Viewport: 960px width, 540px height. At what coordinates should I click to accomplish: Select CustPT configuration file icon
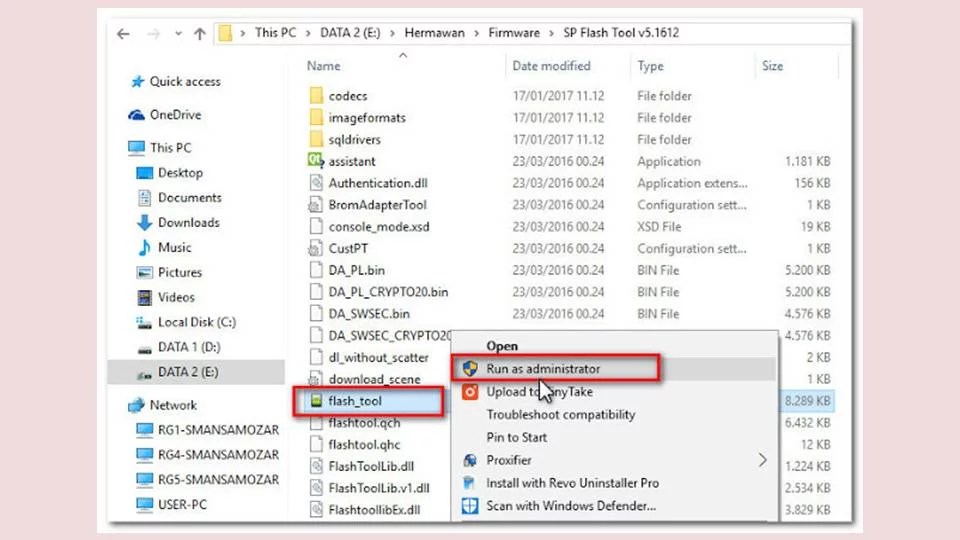315,249
